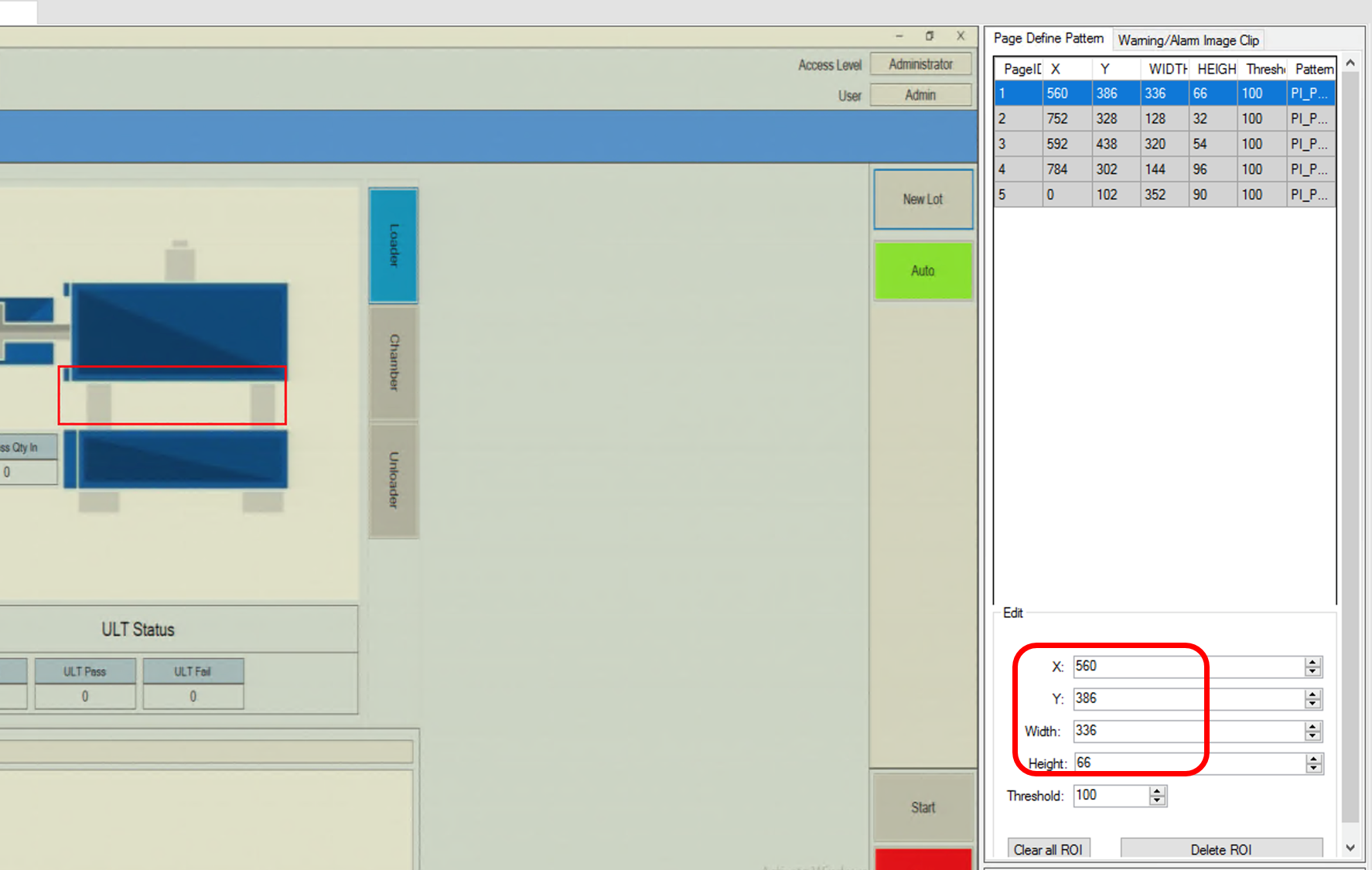The height and width of the screenshot is (870, 1372).
Task: Select row with PageID 5
Action: (1163, 195)
